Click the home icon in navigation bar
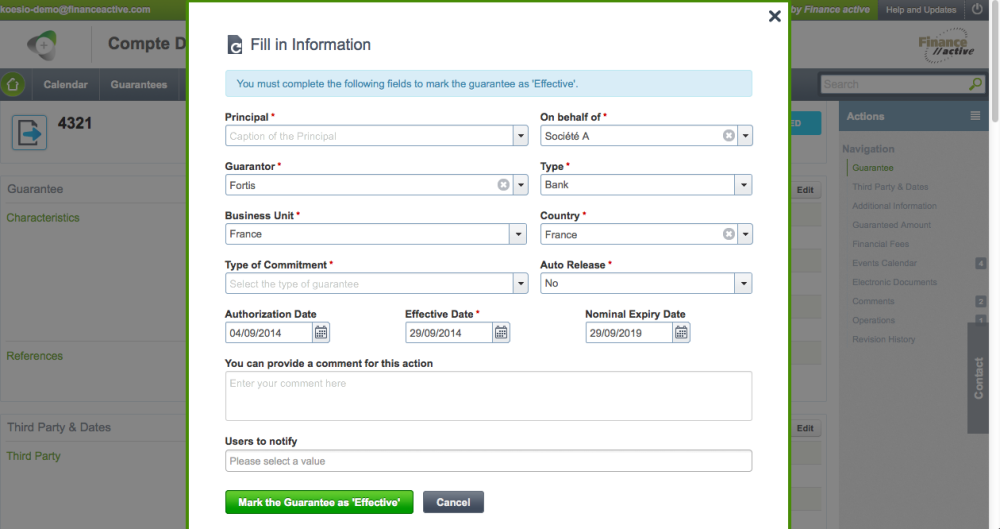Viewport: 1000px width, 529px height. pos(13,84)
